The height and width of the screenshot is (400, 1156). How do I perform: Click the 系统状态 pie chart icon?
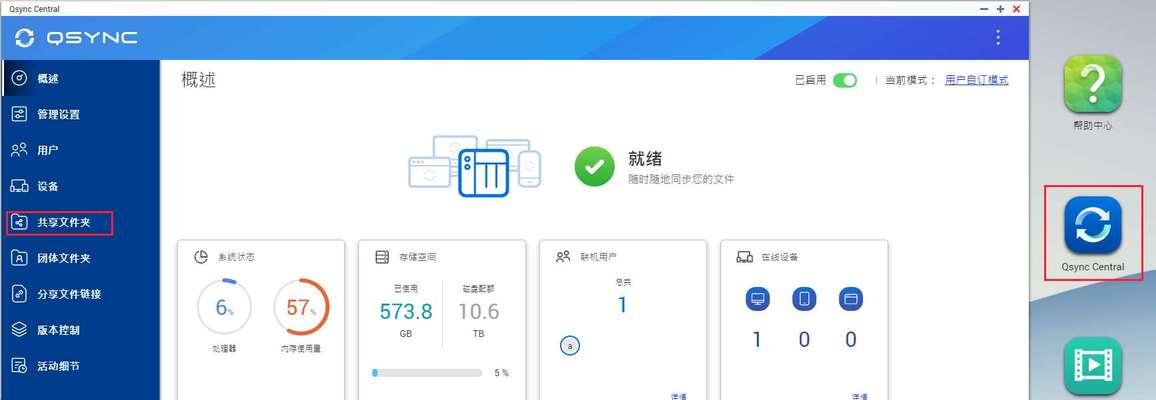click(x=201, y=257)
